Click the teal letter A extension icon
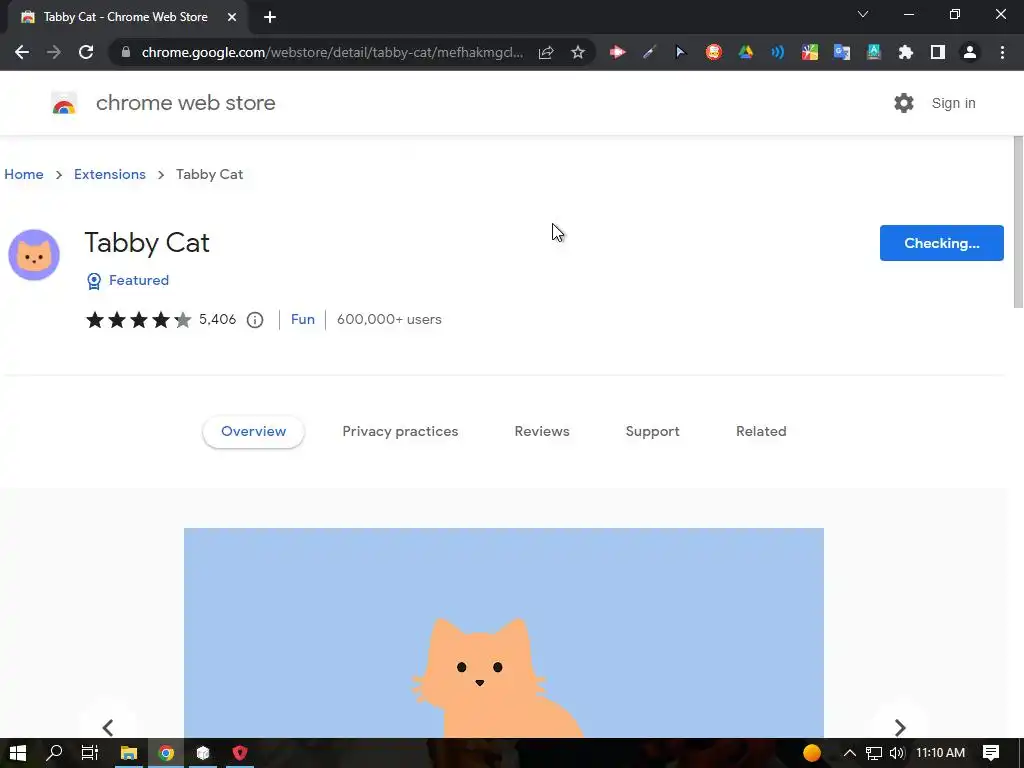Image resolution: width=1024 pixels, height=768 pixels. tap(874, 52)
